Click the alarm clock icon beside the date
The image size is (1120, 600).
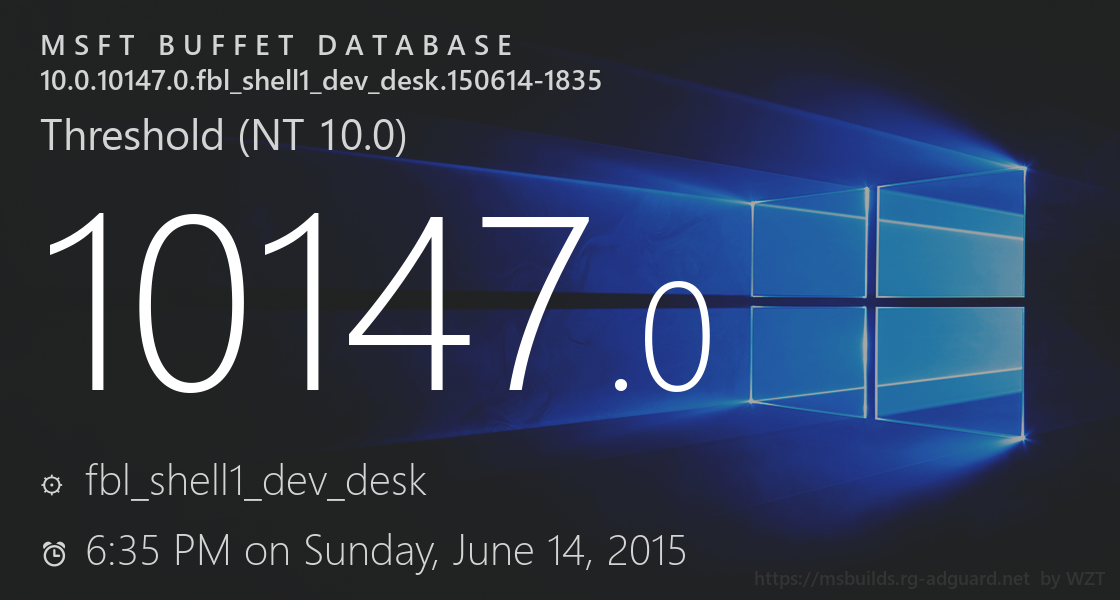tap(54, 553)
